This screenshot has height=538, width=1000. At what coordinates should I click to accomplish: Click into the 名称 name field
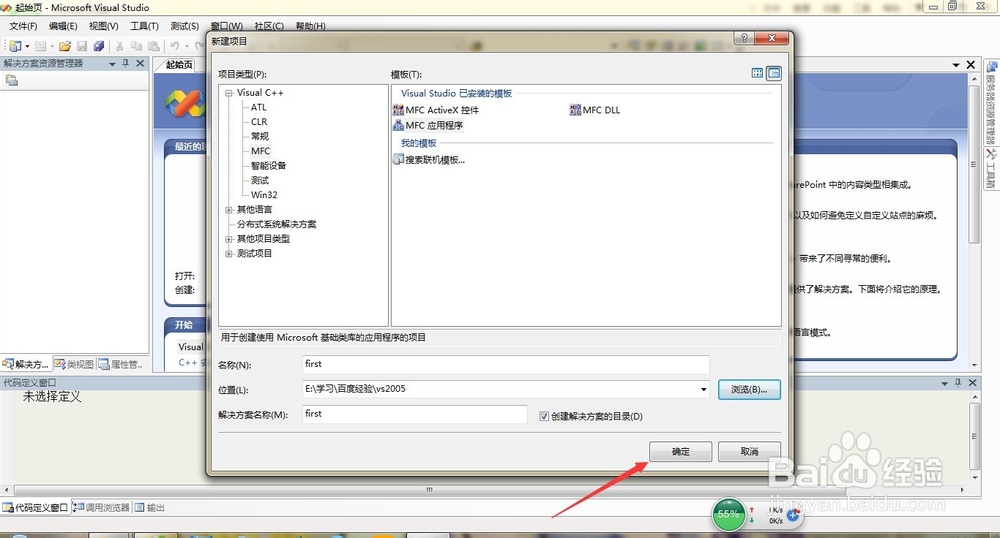click(x=506, y=364)
